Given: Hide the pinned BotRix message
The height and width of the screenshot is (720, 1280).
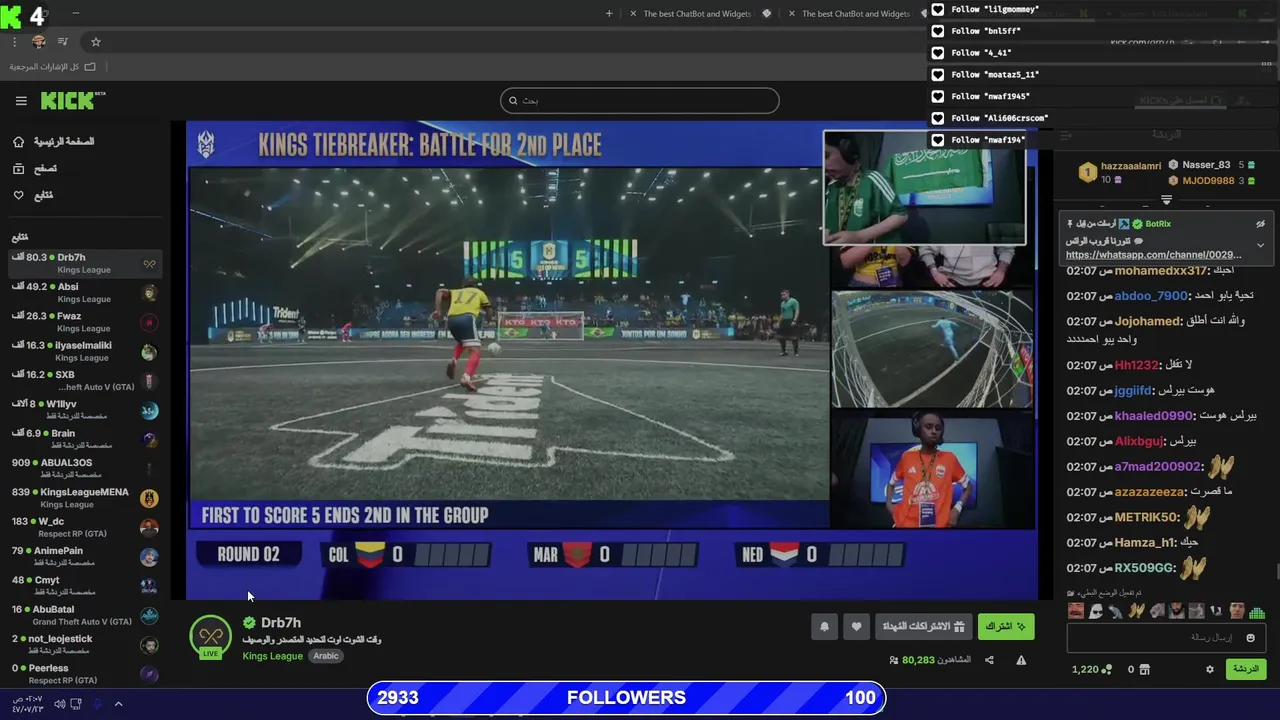Looking at the screenshot, I should click(x=1261, y=224).
